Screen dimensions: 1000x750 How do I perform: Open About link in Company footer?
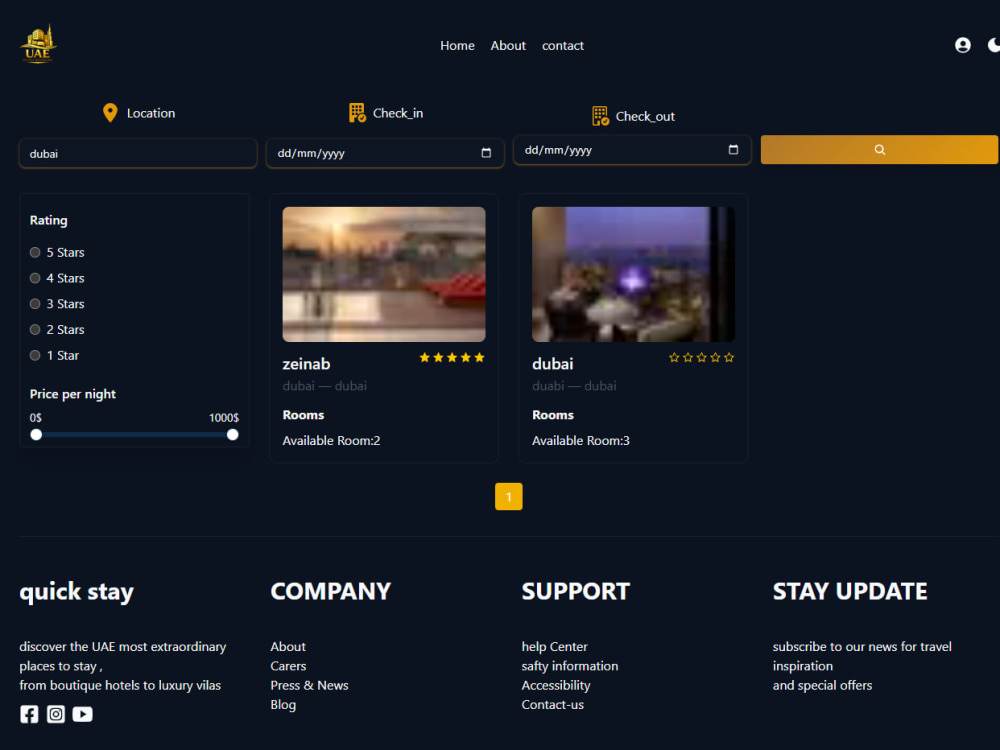(x=288, y=647)
